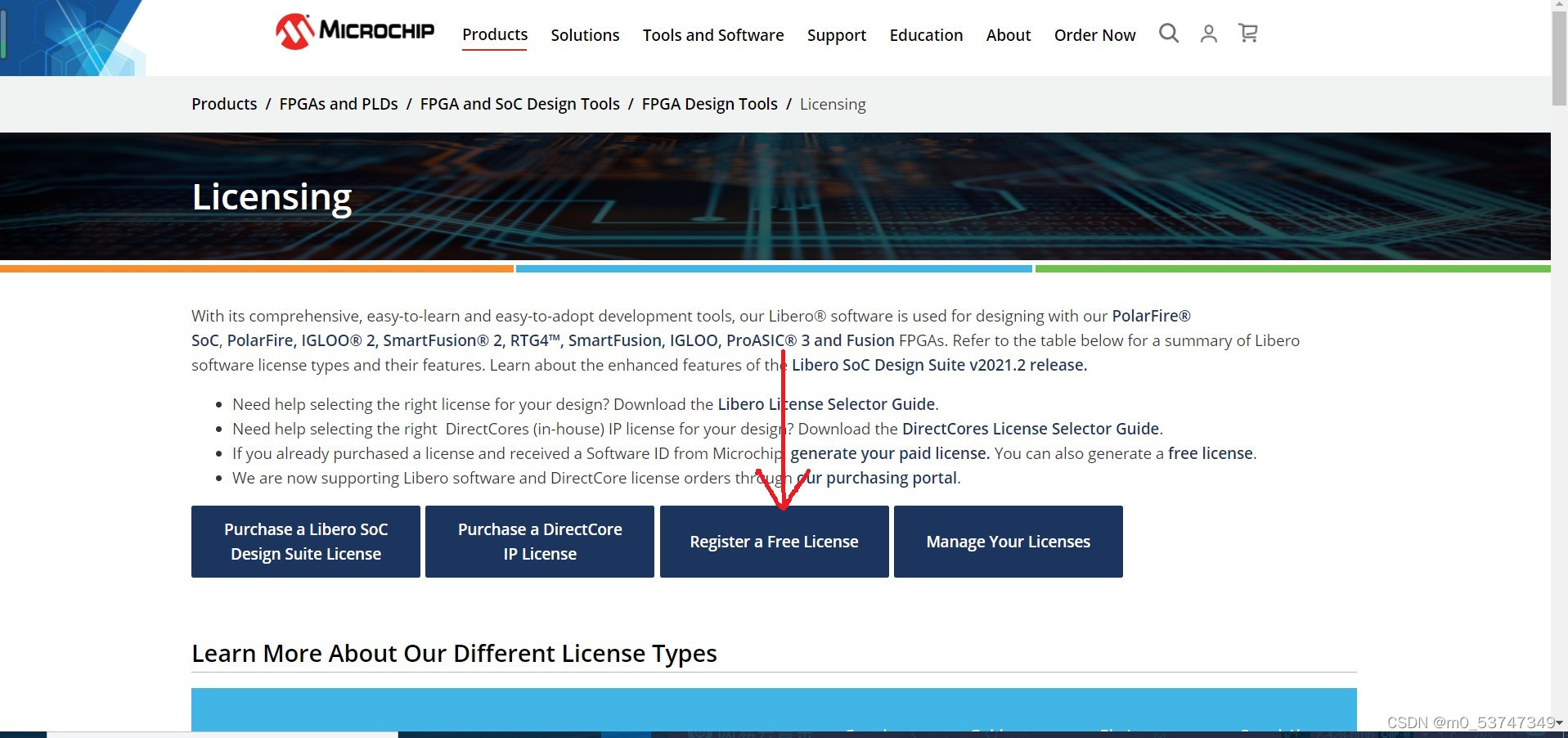This screenshot has width=1568, height=738.
Task: Go to FPGA and SoC Design Tools breadcrumb
Action: [519, 104]
